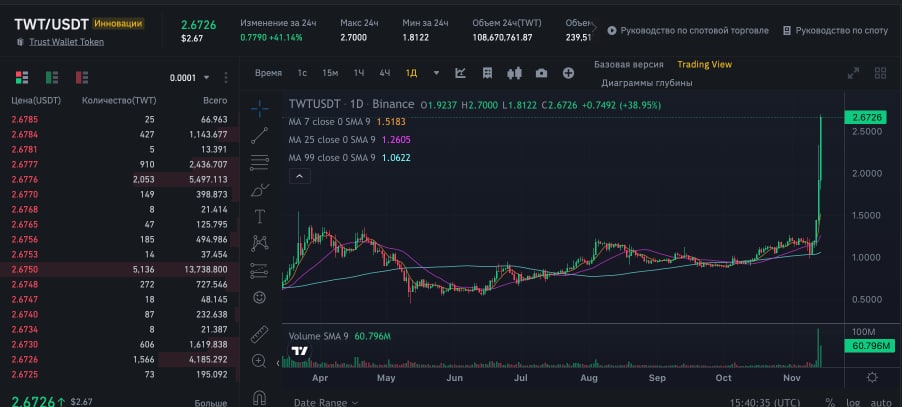Viewport: 902px width, 407px height.
Task: Toggle log scale on chart
Action: (854, 402)
